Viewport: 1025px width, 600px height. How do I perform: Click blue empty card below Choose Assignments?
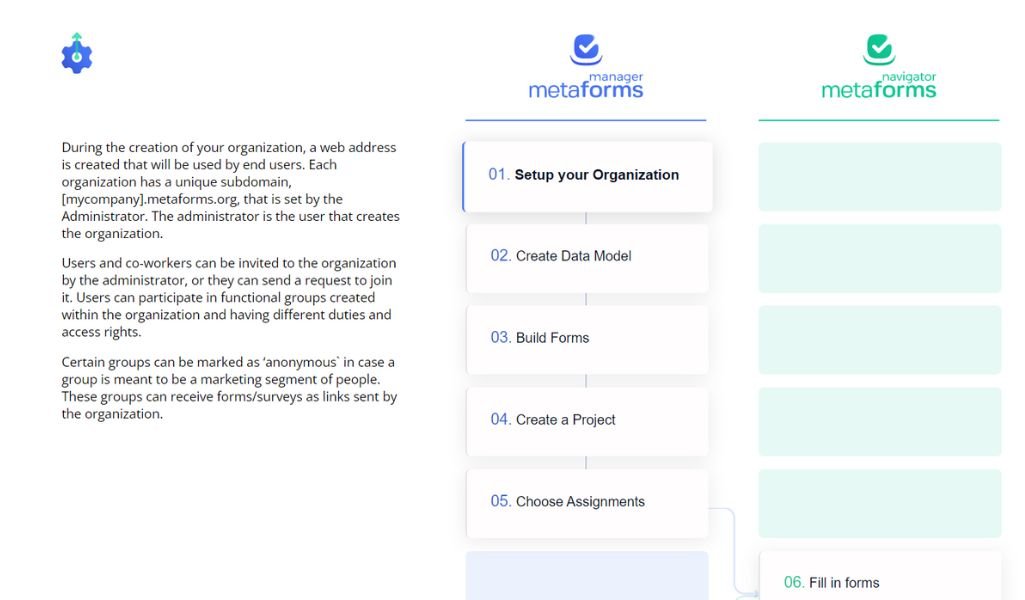point(587,576)
